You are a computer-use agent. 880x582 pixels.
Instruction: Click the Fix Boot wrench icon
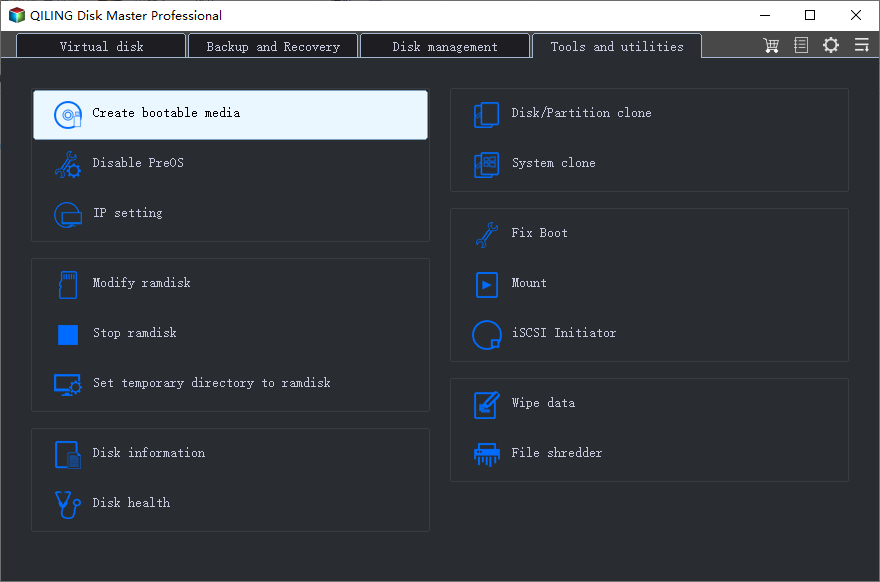click(487, 235)
